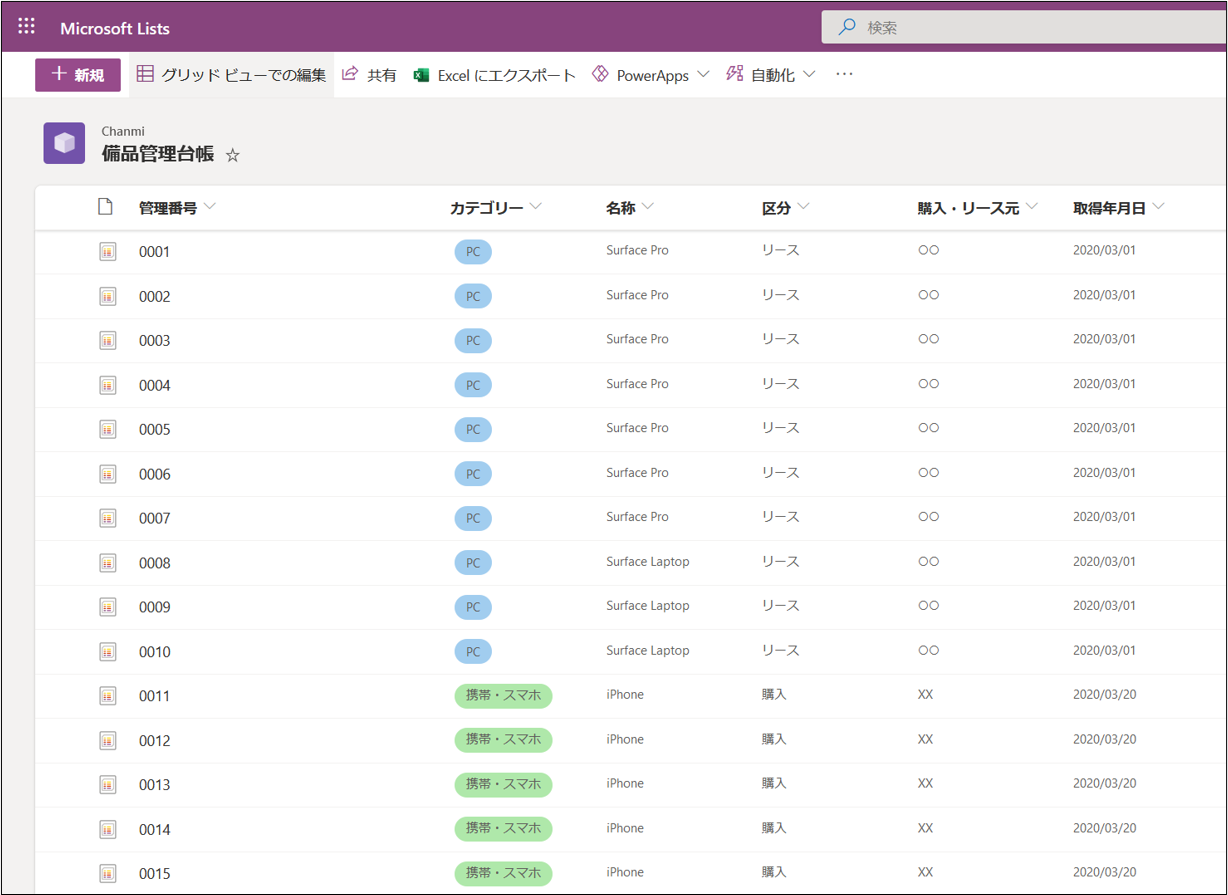Screen dimensions: 1228x895
Task: Click the 新規 button
Action: 78,75
